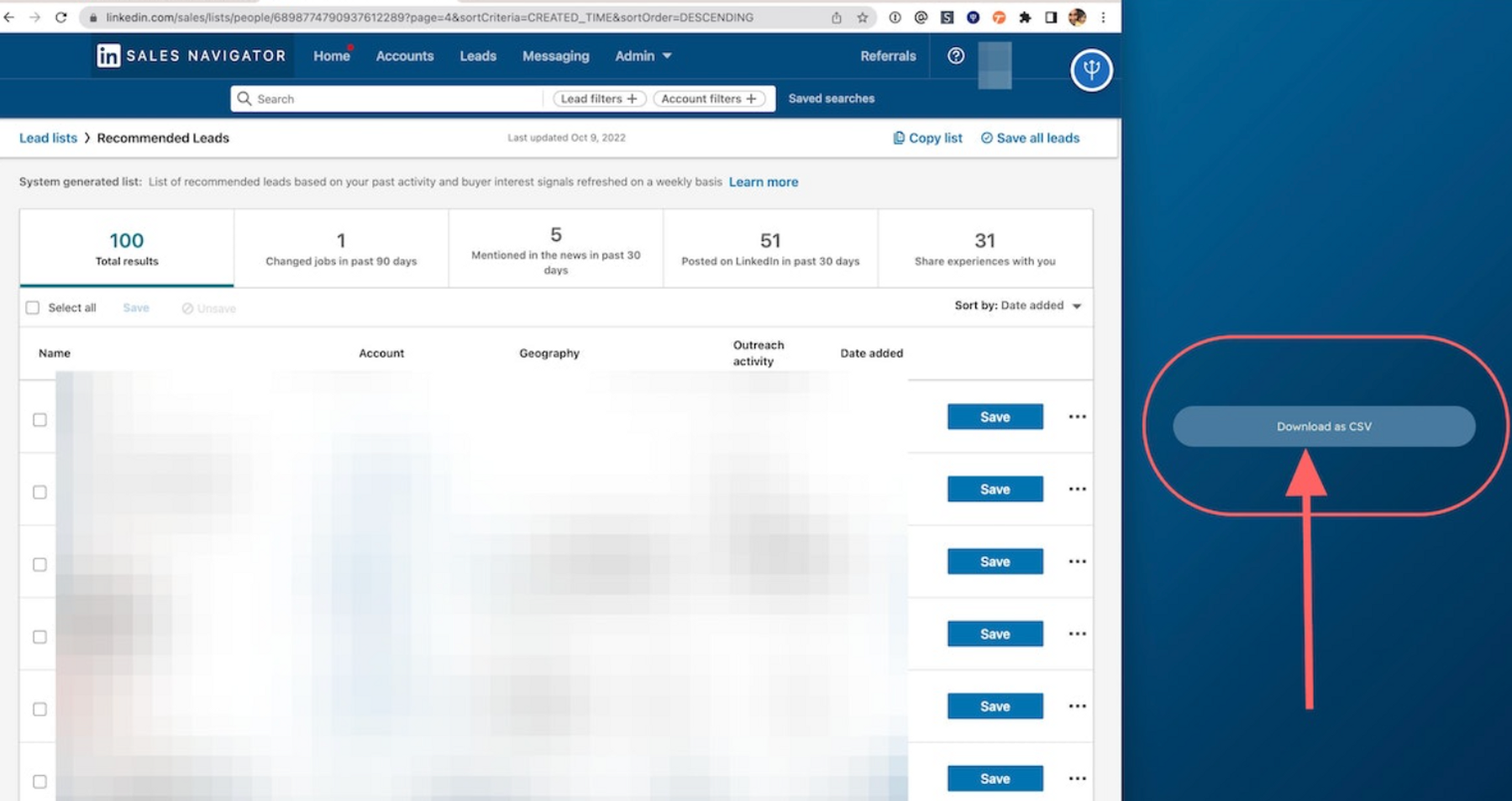Open more options for the second lead row

1077,489
